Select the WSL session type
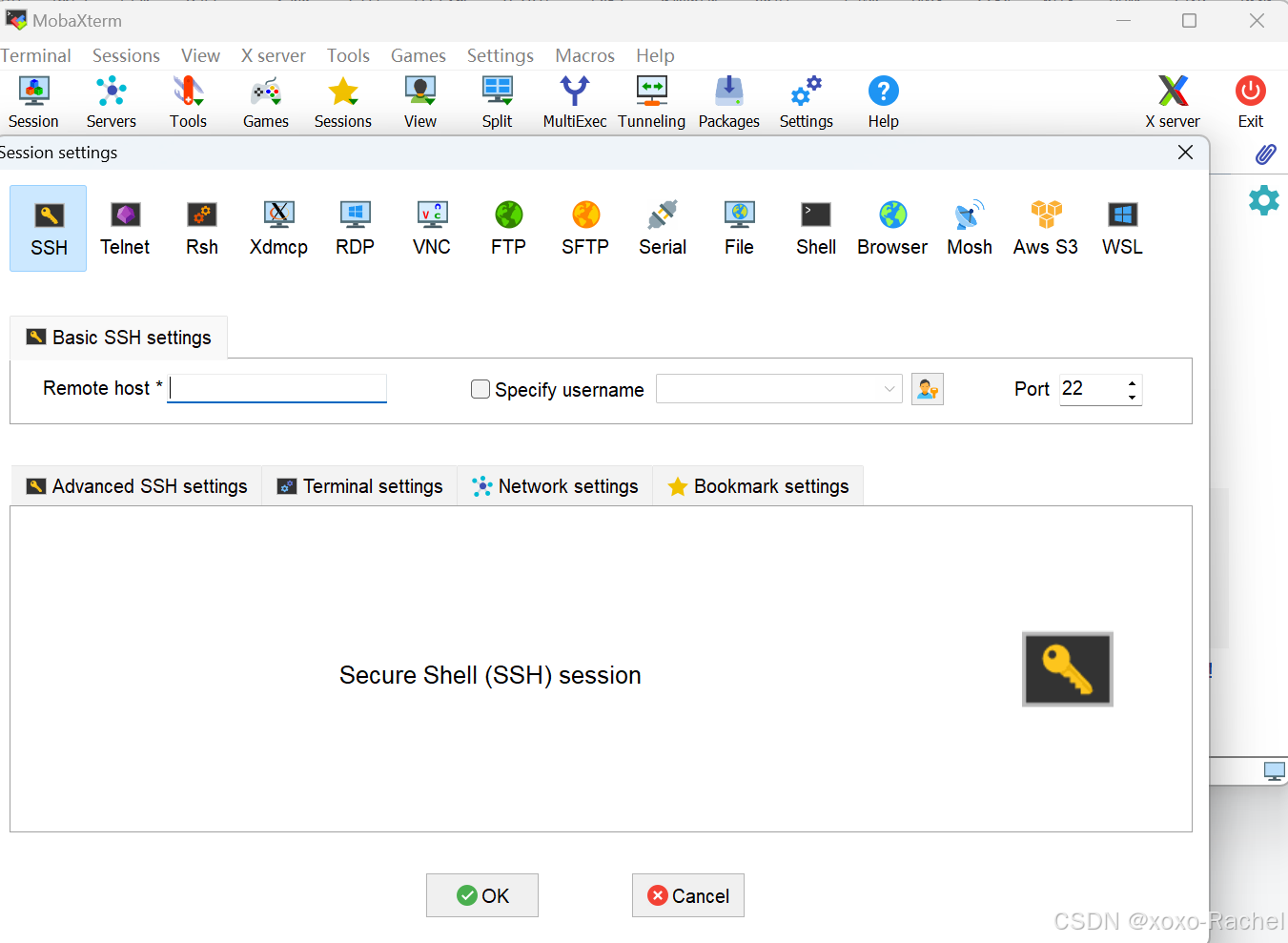Viewport: 1288px width, 943px height. (1123, 229)
